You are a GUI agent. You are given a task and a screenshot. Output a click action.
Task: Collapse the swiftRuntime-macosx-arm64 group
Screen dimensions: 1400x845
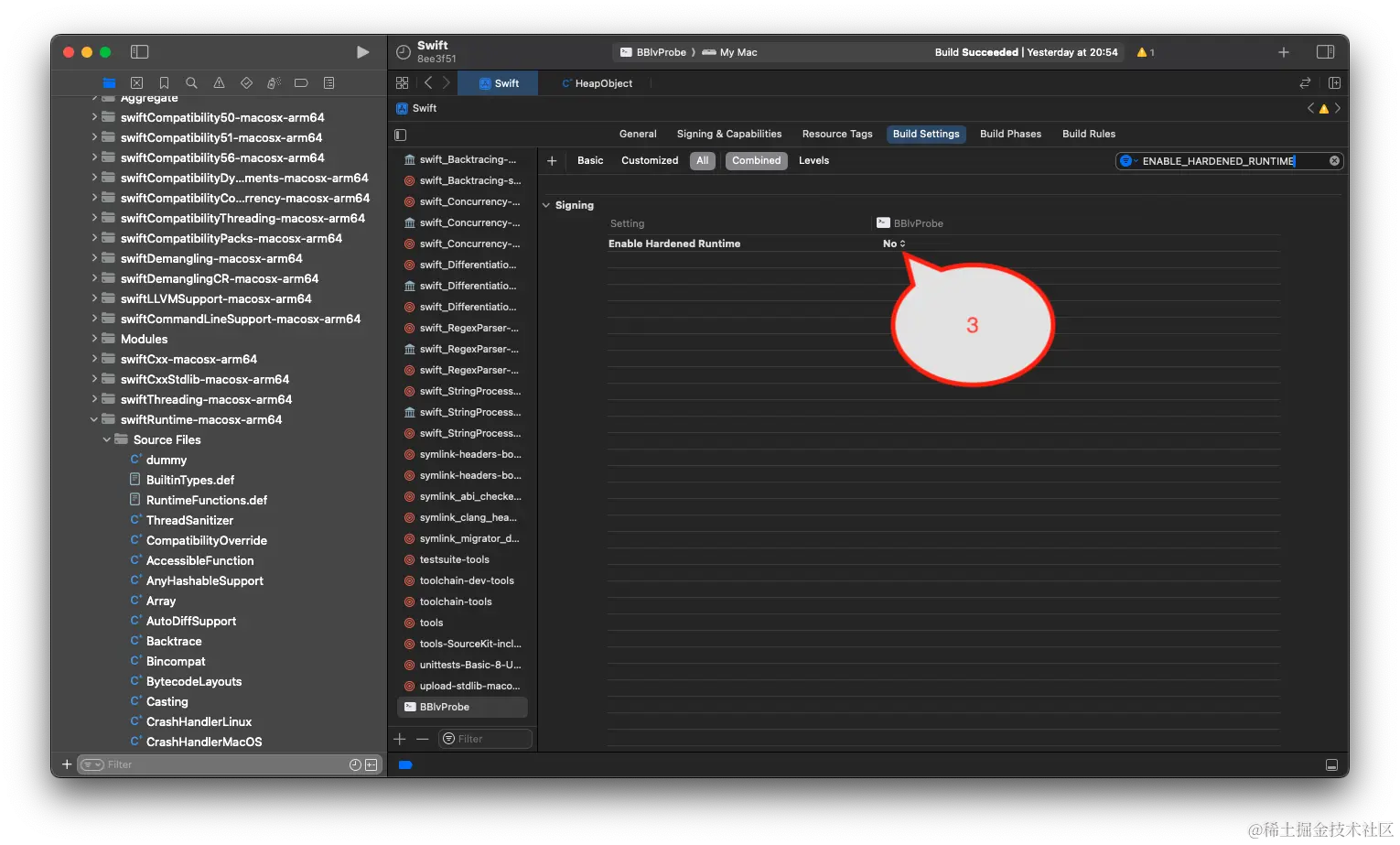pos(94,419)
